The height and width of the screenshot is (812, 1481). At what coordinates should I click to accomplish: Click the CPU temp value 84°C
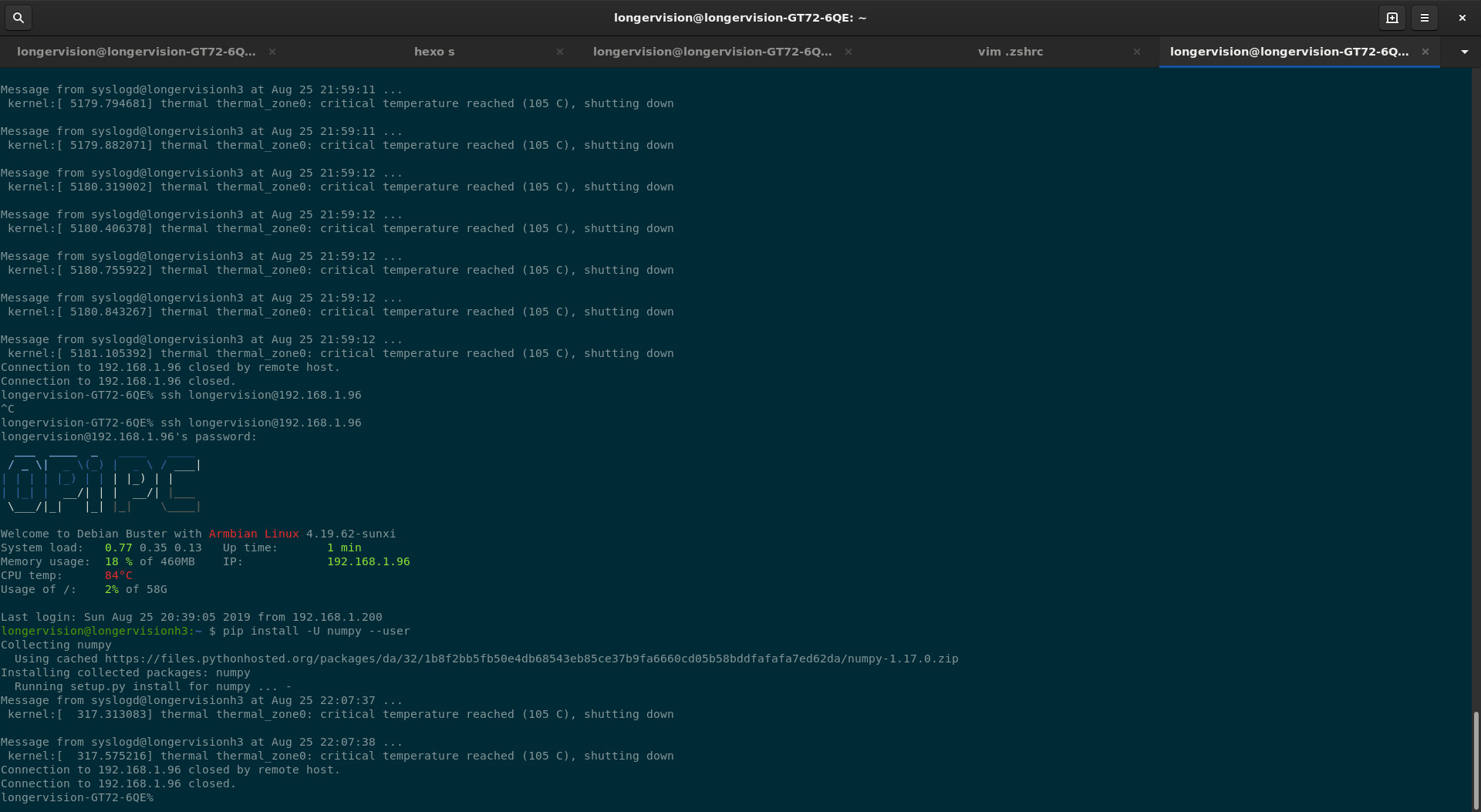coord(119,575)
